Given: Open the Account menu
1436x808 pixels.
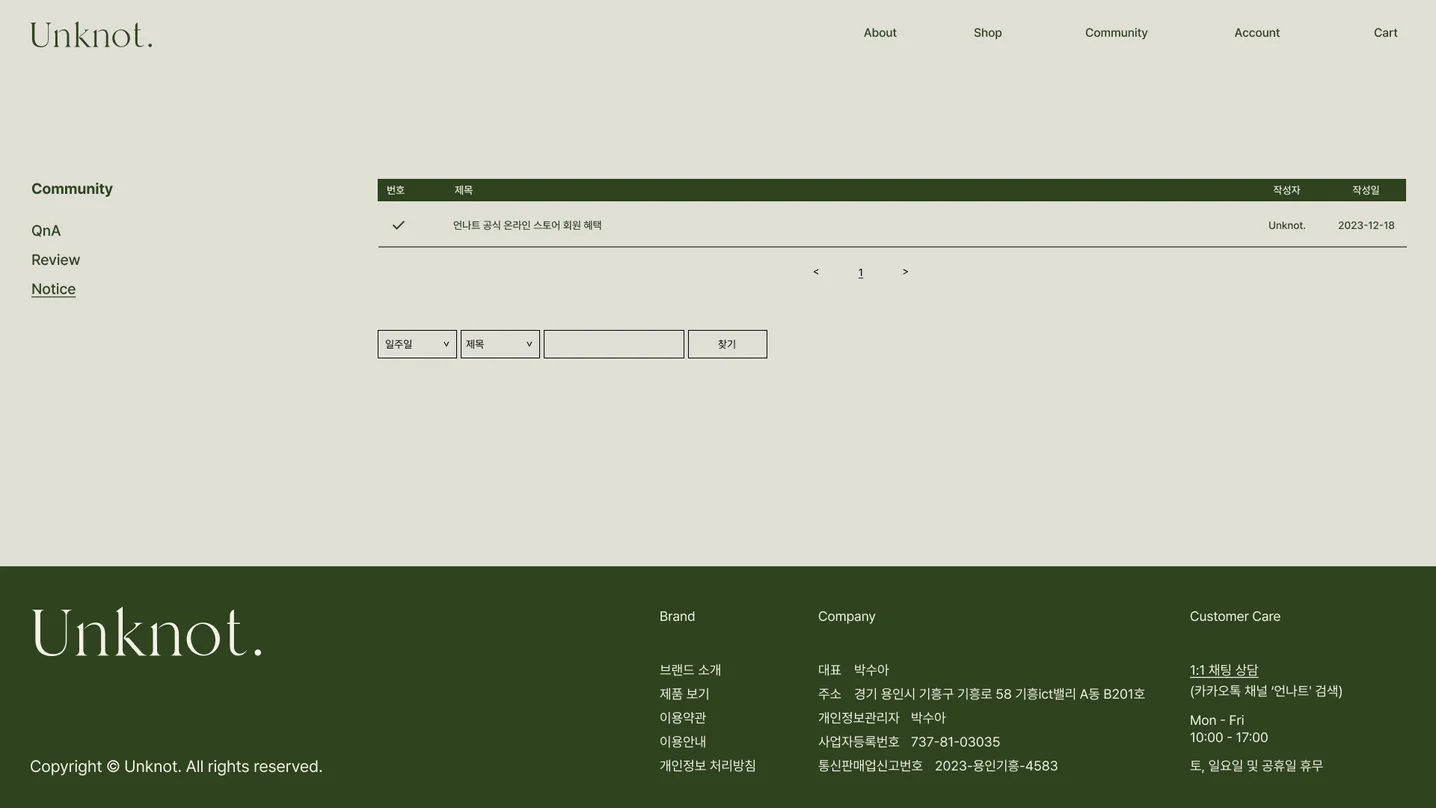Looking at the screenshot, I should click(1257, 33).
